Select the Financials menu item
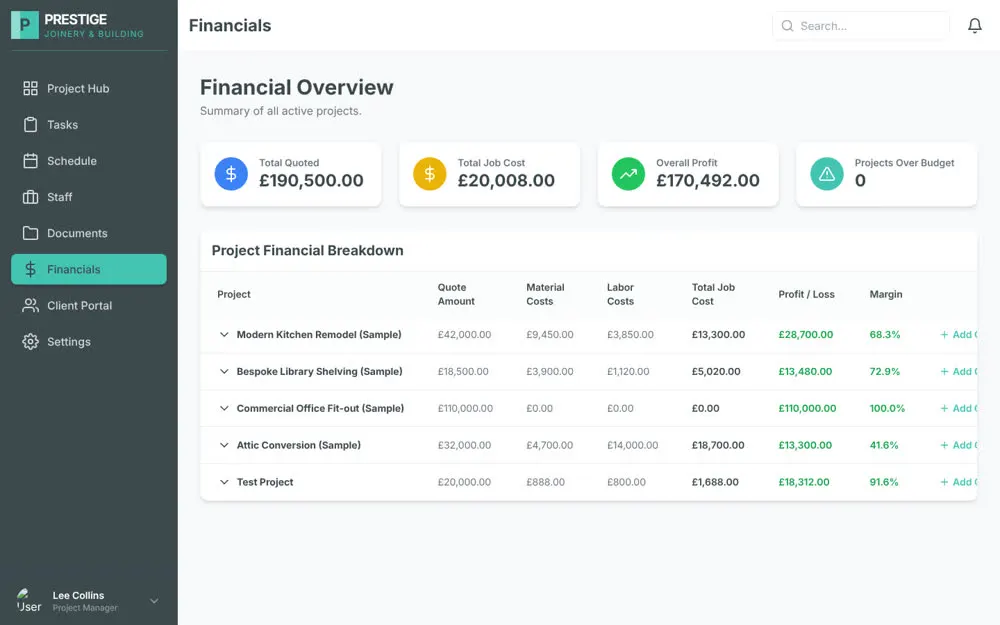The image size is (1000, 625). click(x=89, y=269)
